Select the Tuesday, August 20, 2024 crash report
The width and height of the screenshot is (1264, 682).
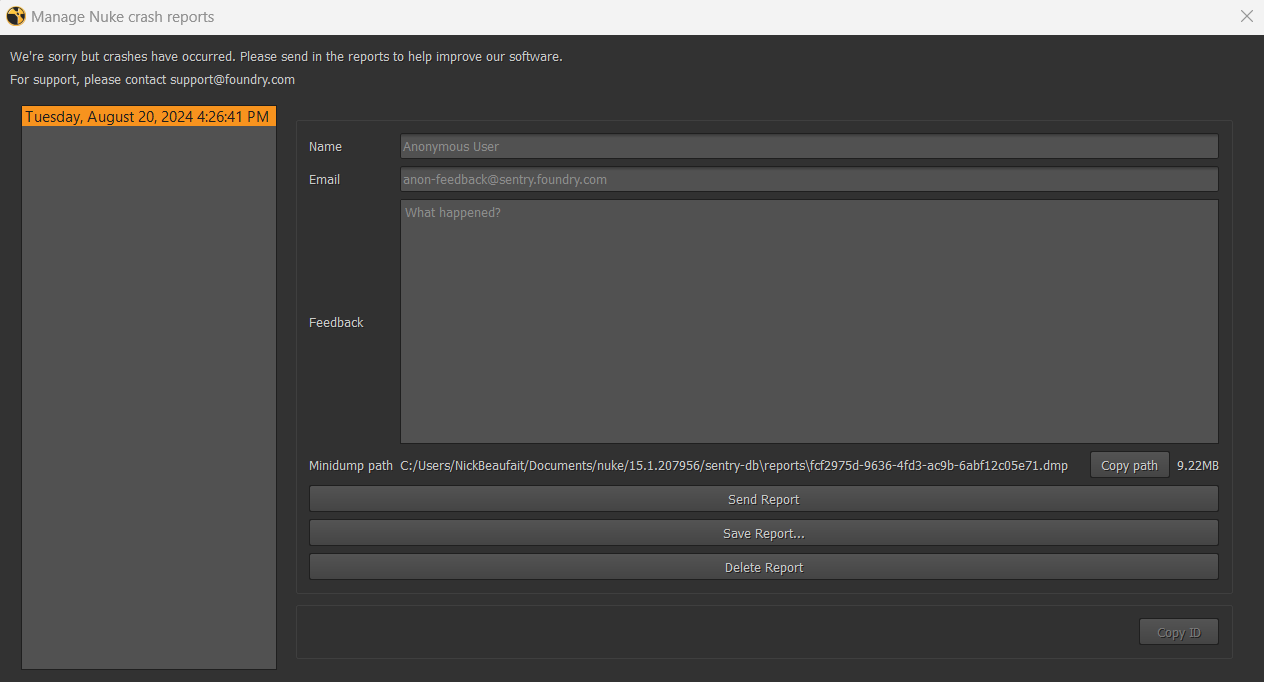[x=148, y=117]
